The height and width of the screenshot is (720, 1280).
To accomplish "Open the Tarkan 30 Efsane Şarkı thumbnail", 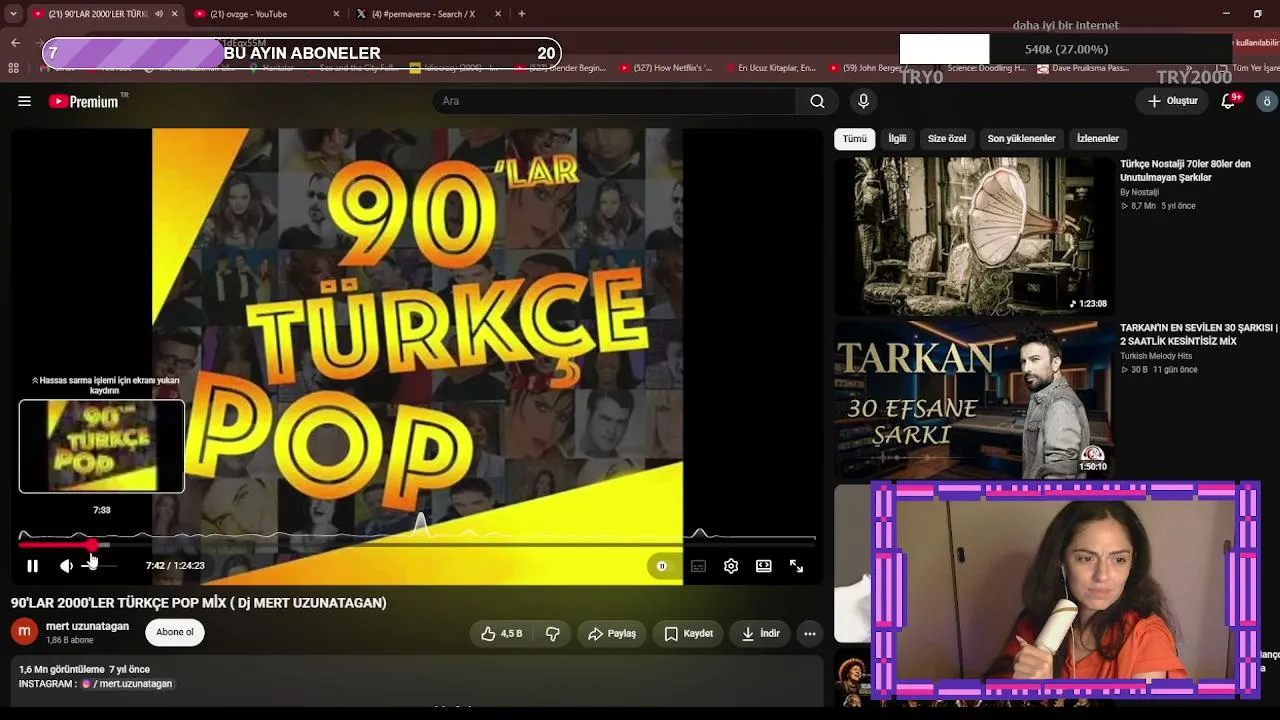I will (973, 399).
